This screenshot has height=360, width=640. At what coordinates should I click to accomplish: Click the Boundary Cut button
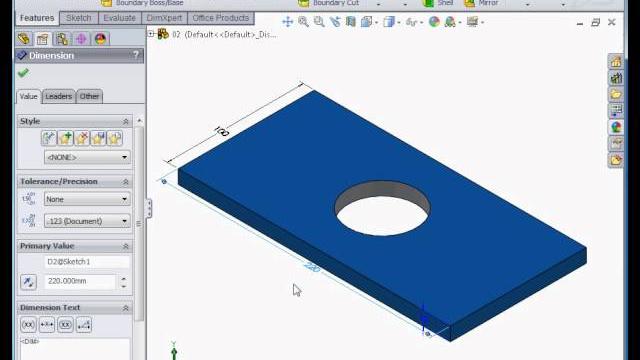[328, 3]
